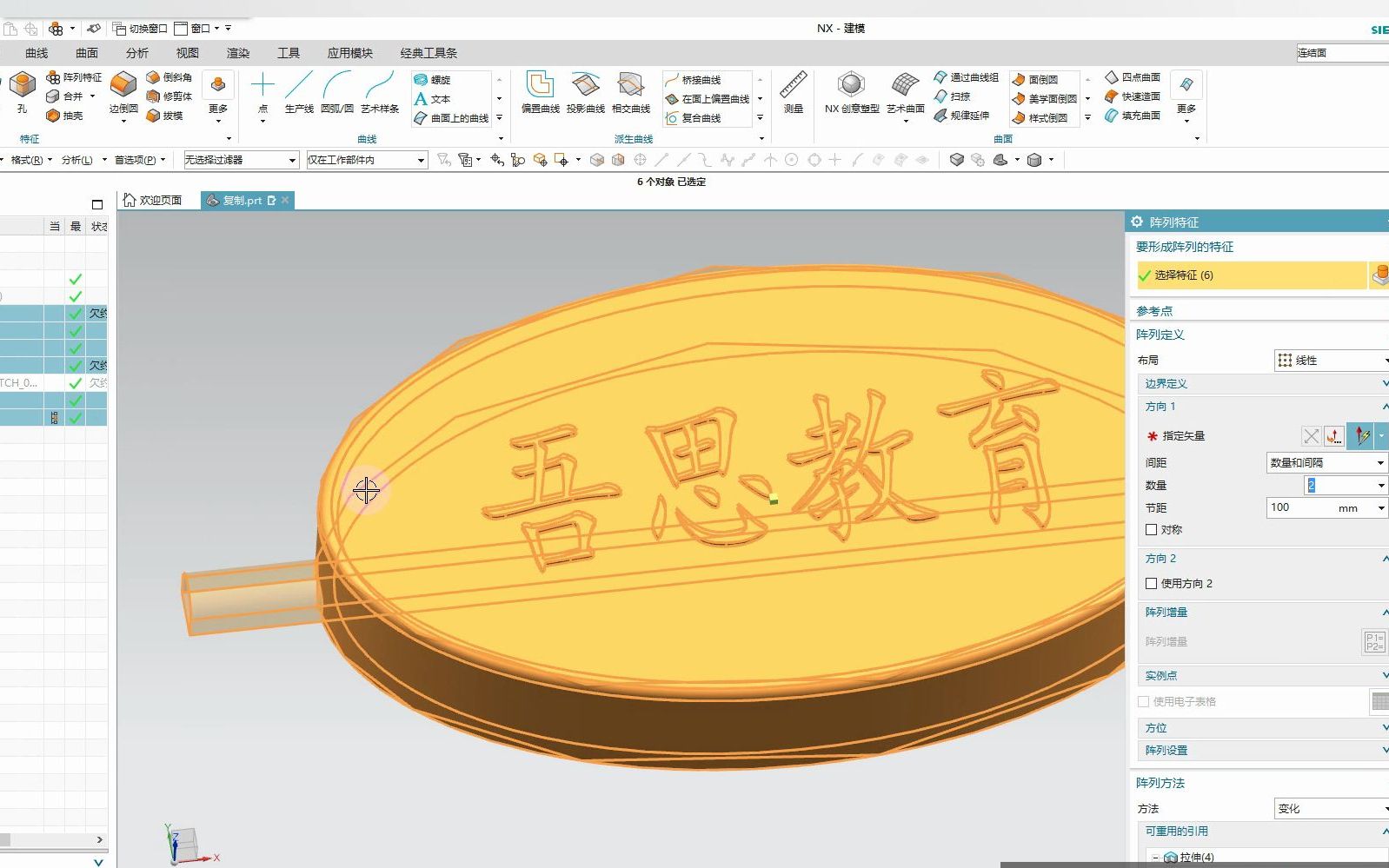Viewport: 1389px width, 868px height.
Task: Click the 选择特征 (6) selection row
Action: click(1252, 275)
